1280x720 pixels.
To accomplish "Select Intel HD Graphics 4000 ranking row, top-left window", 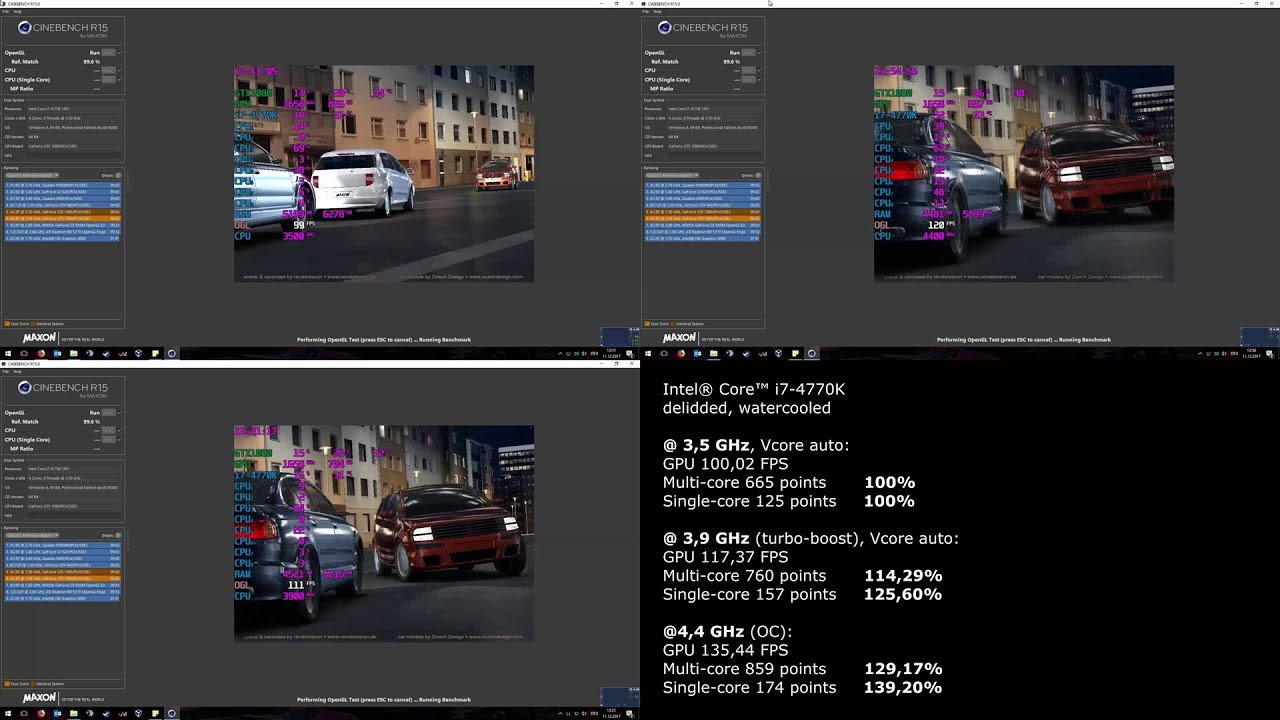I will [x=63, y=238].
